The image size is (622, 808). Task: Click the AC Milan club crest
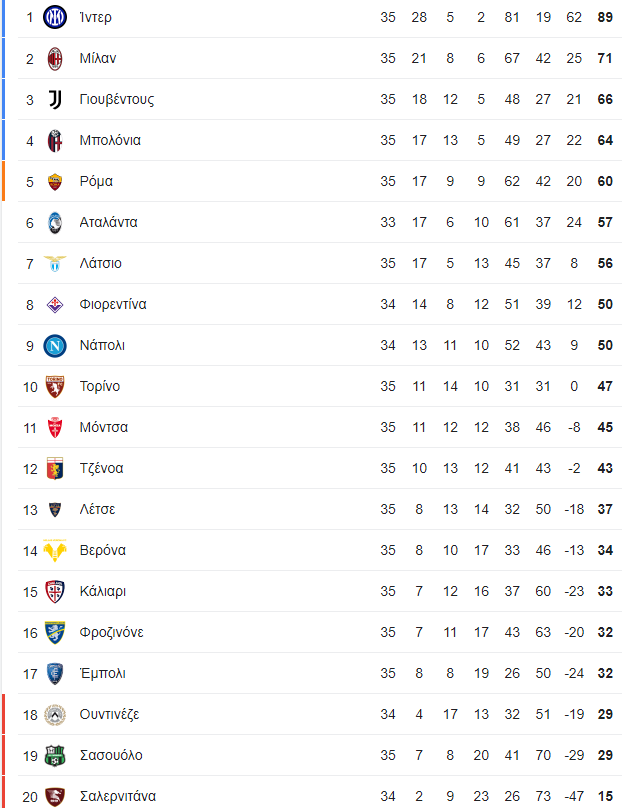(x=55, y=58)
